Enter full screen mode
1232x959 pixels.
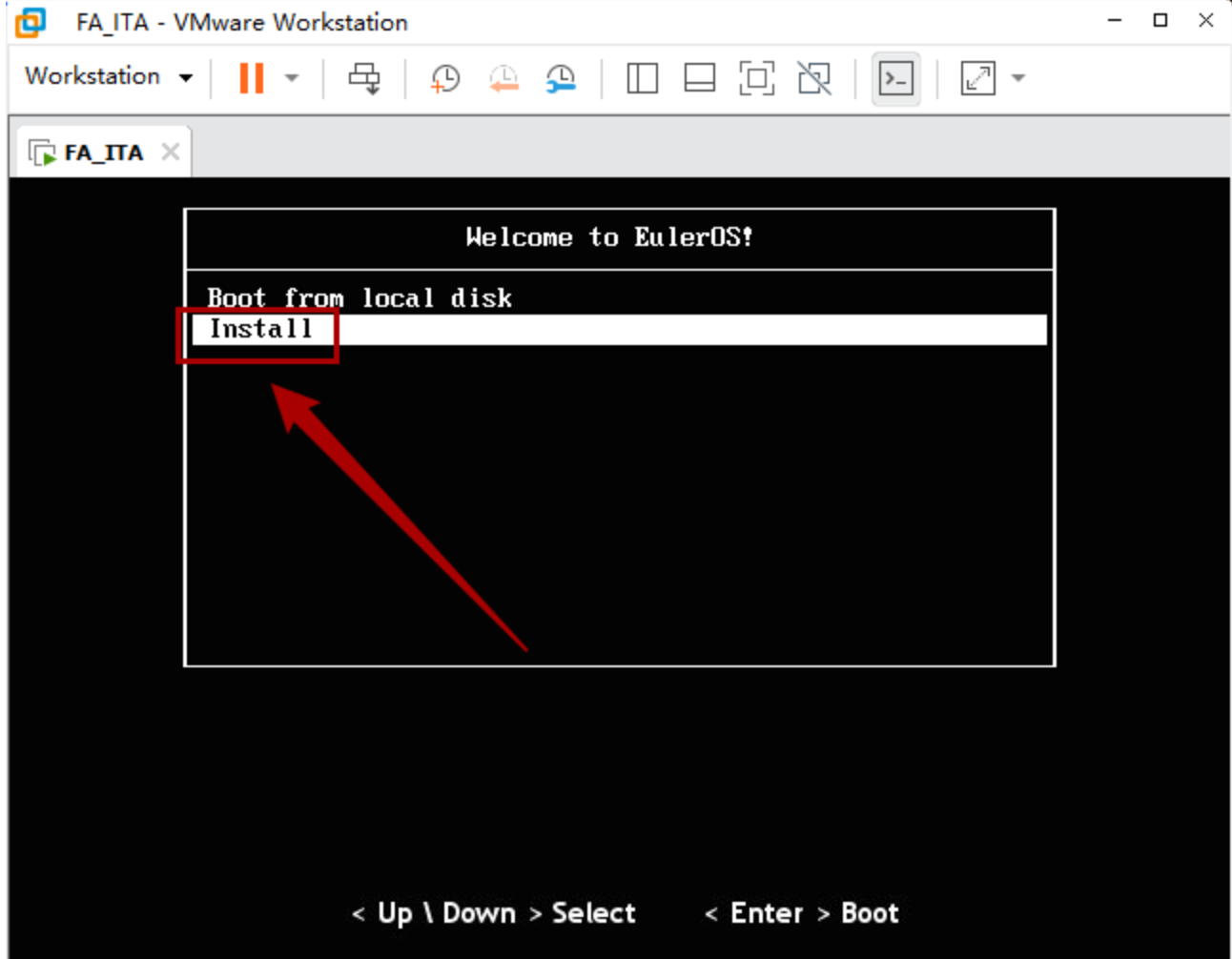pyautogui.click(x=757, y=78)
